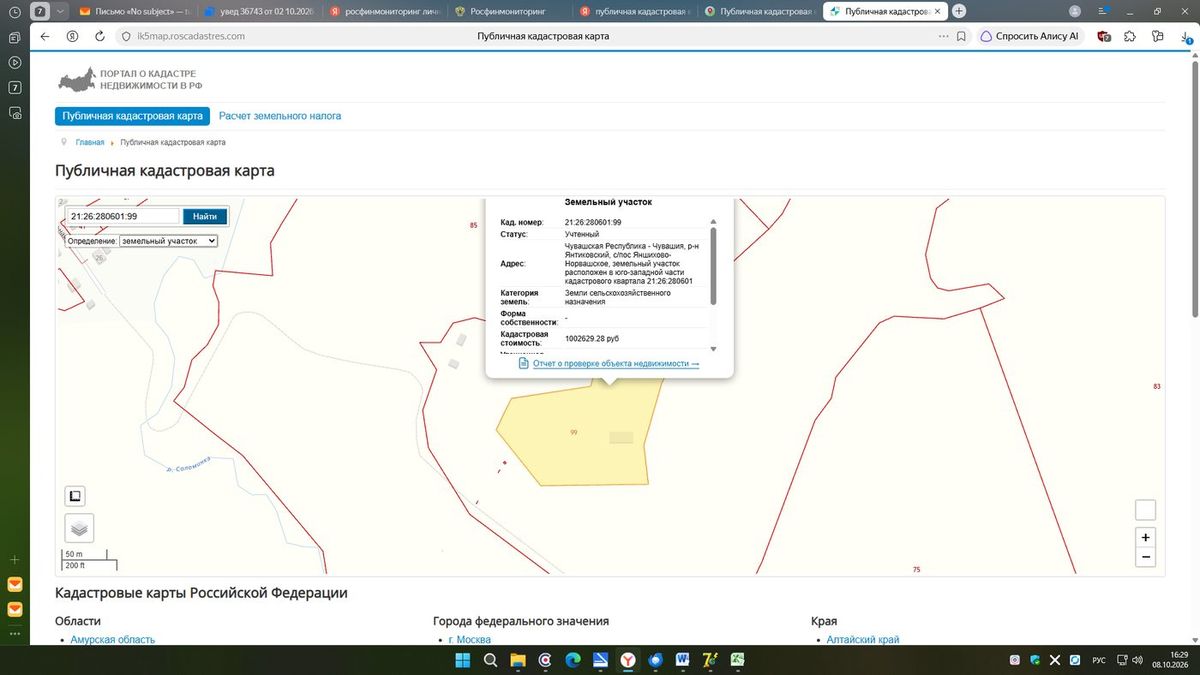Click 'Спросить Алису AI' button
Viewport: 1200px width, 675px height.
(1030, 36)
